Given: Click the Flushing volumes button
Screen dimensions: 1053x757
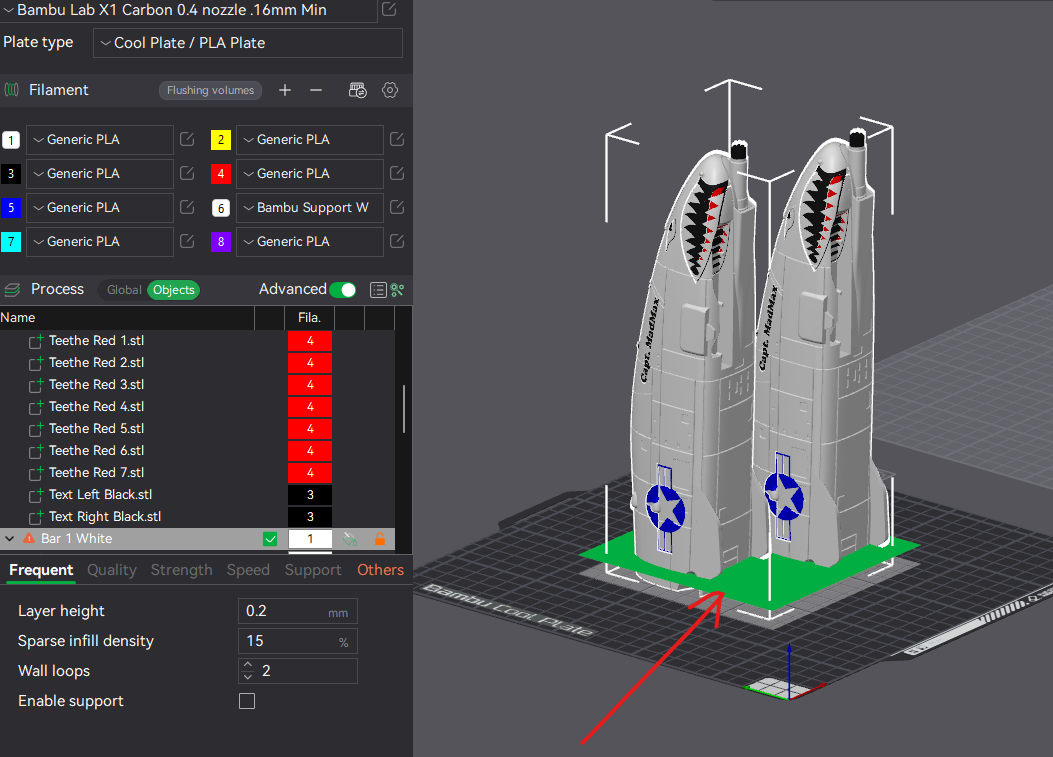Looking at the screenshot, I should (210, 90).
